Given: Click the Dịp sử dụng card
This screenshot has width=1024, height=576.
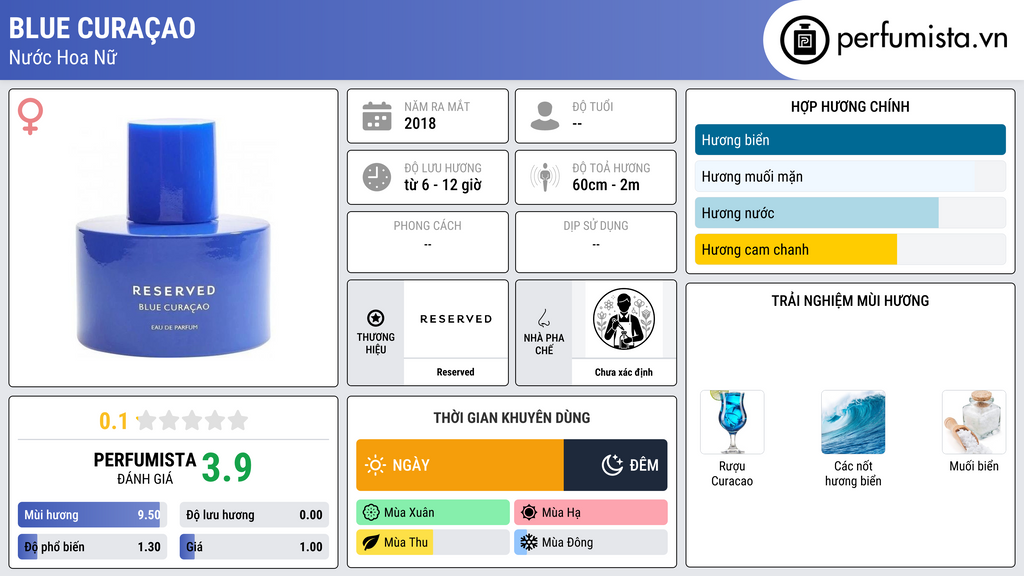Looking at the screenshot, I should [596, 242].
